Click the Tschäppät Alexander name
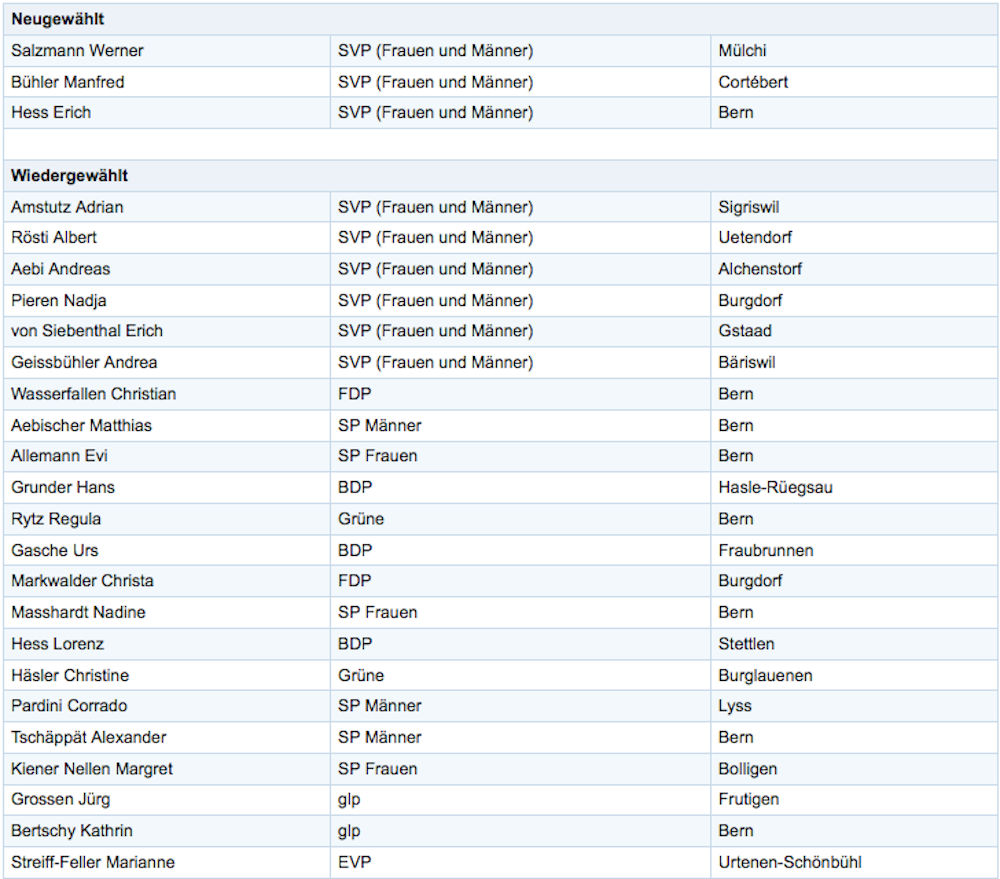This screenshot has height=879, width=1000. (89, 737)
